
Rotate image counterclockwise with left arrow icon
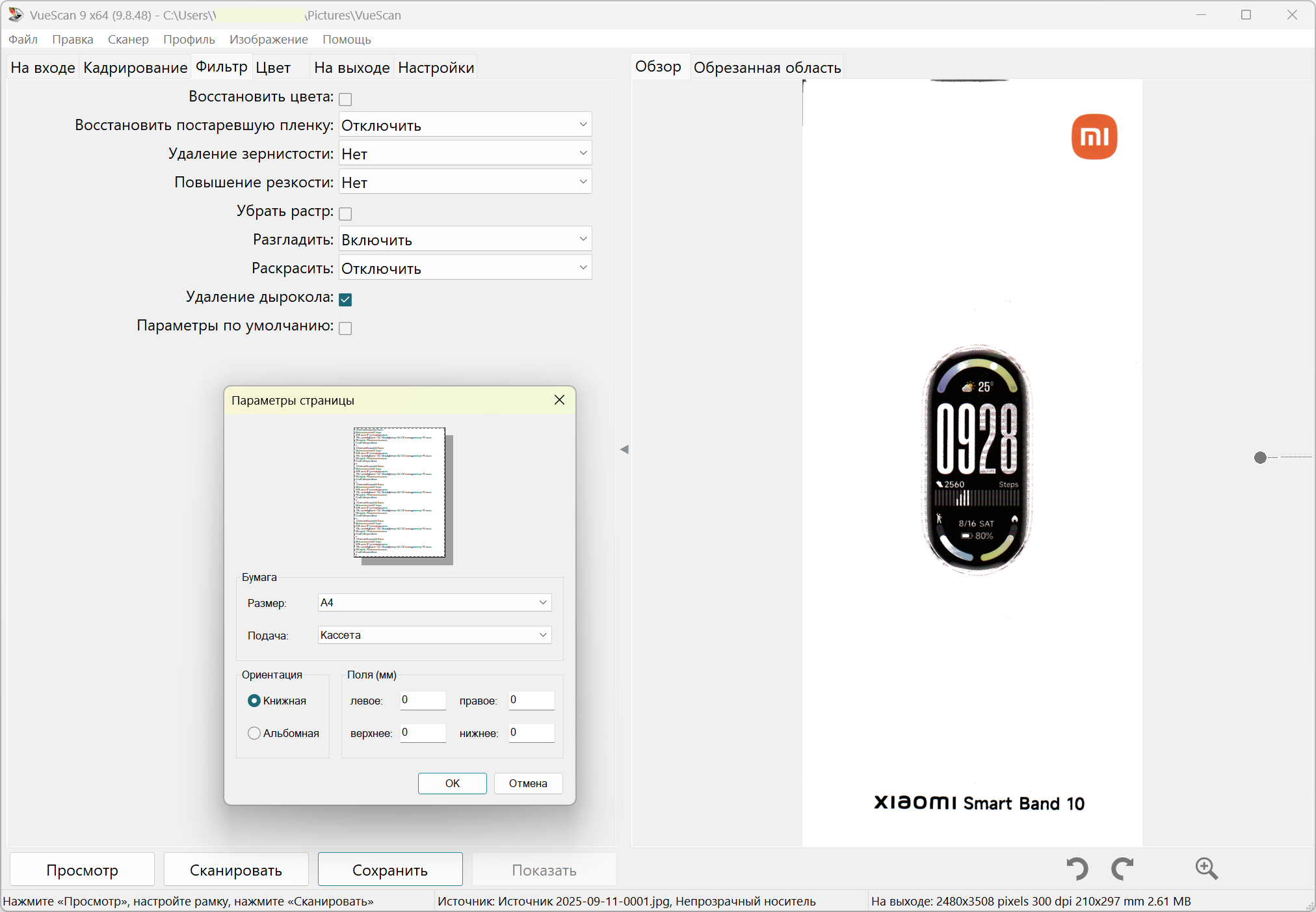pyautogui.click(x=1077, y=868)
